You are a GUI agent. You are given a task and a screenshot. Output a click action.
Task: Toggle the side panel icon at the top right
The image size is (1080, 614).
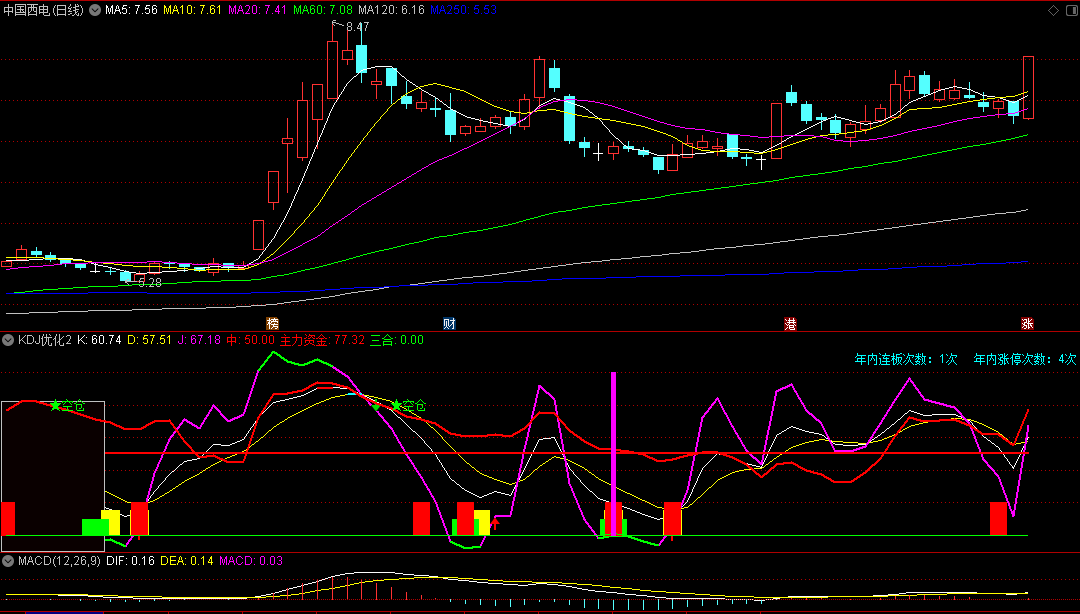[x=1070, y=10]
